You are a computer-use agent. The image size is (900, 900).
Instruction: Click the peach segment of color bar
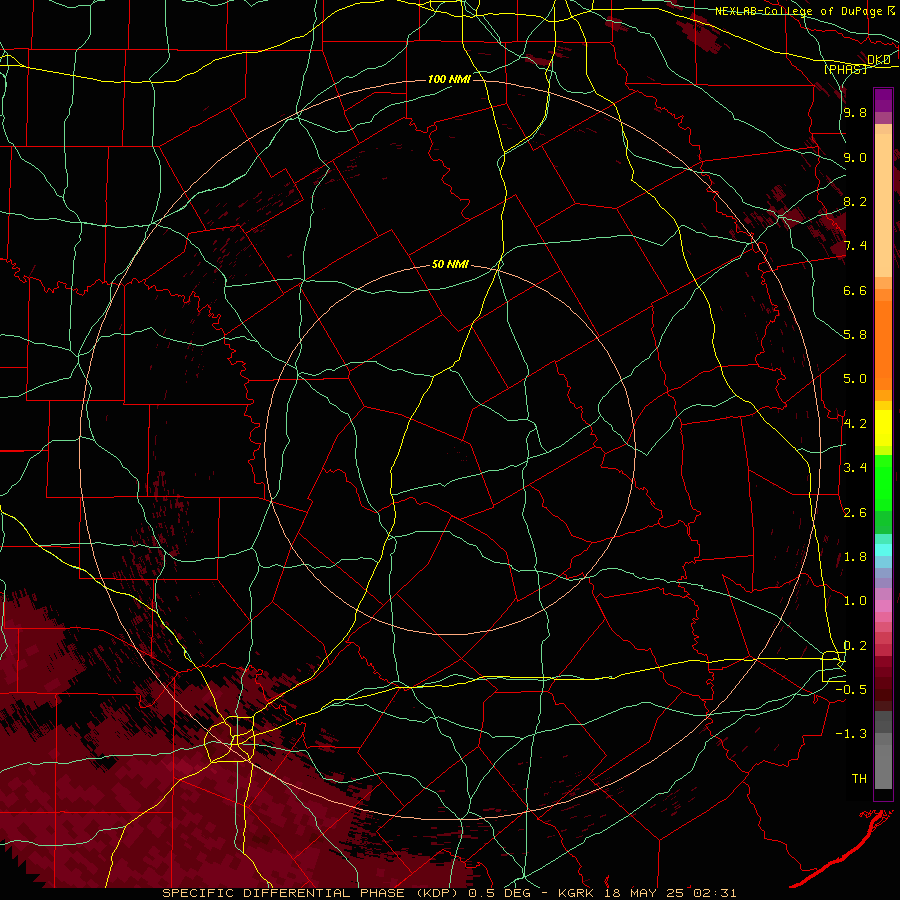pos(883,205)
